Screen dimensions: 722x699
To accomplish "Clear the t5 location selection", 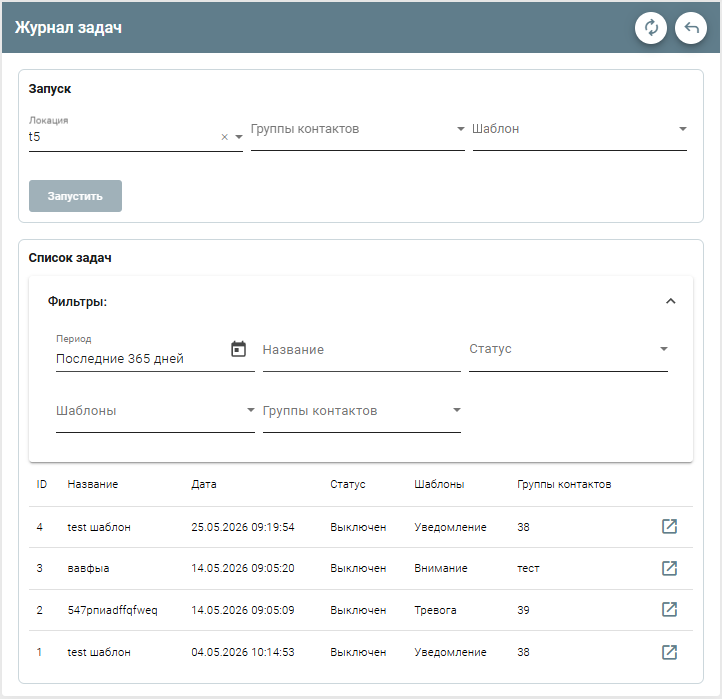I will (225, 137).
